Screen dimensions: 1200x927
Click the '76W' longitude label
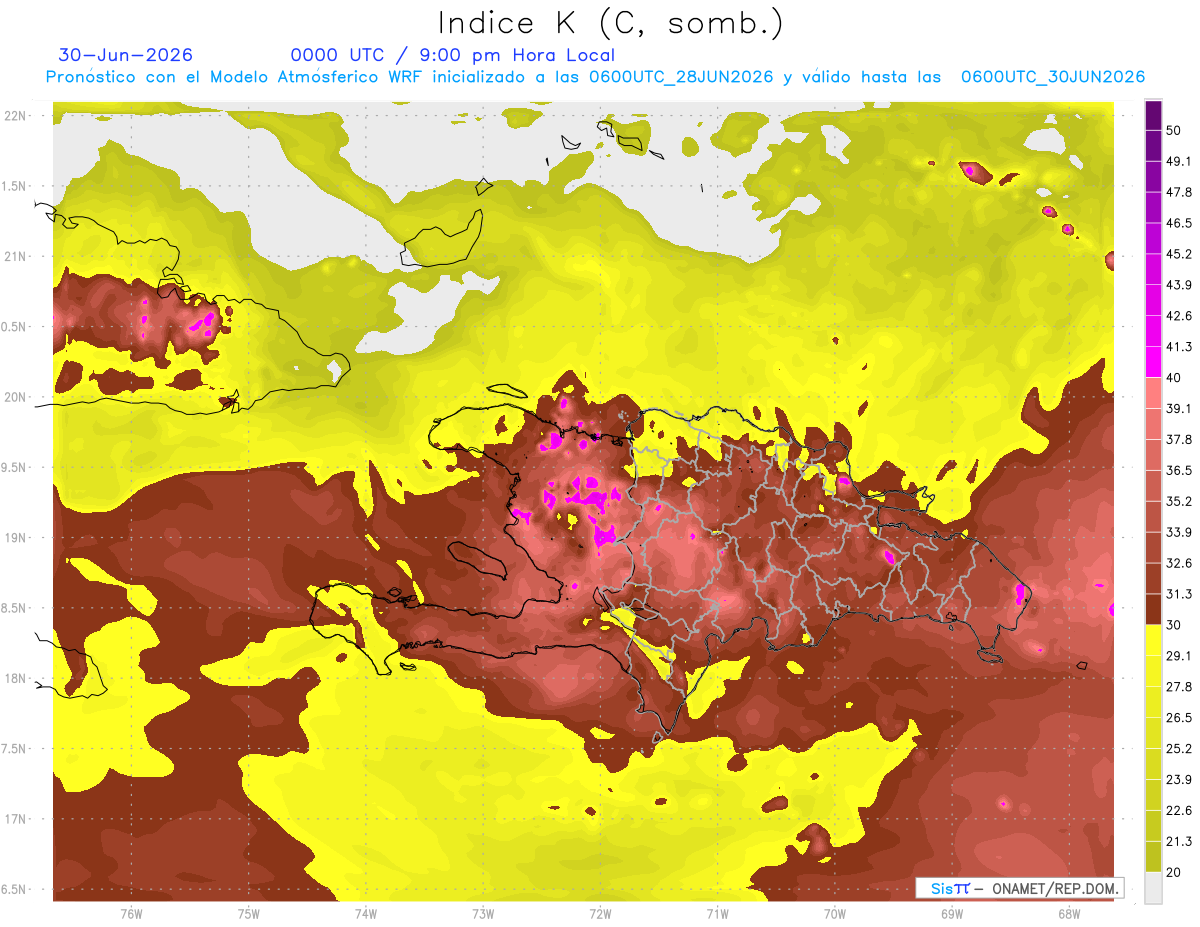(x=131, y=914)
